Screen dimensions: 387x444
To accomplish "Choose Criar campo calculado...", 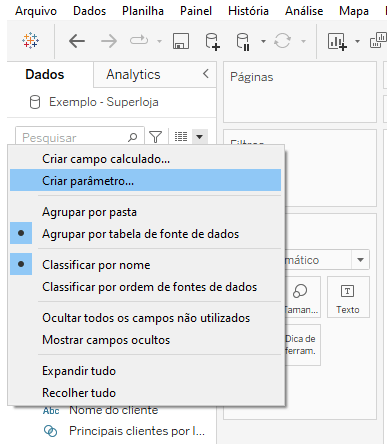I will [145, 159].
